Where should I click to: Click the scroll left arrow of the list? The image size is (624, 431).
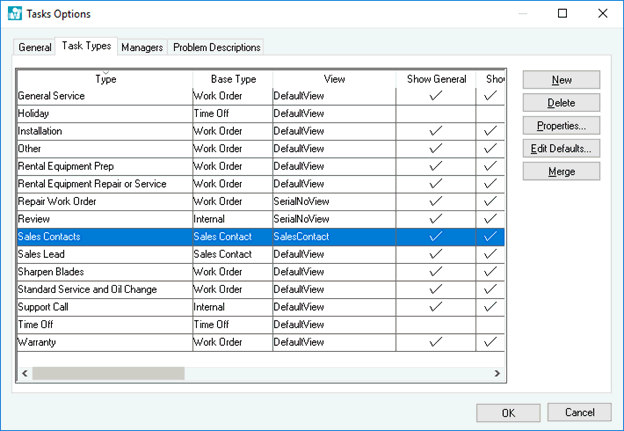(25, 373)
